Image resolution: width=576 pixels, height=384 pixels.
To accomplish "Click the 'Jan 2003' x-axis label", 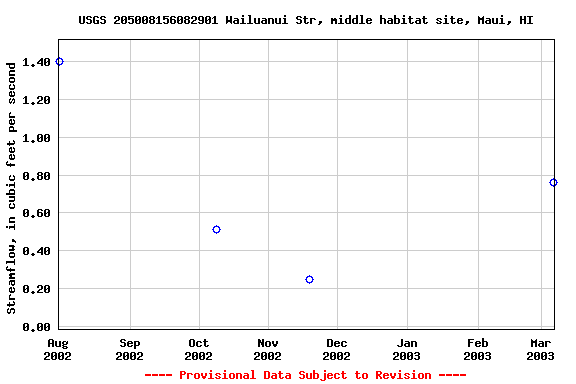I will click(407, 349).
